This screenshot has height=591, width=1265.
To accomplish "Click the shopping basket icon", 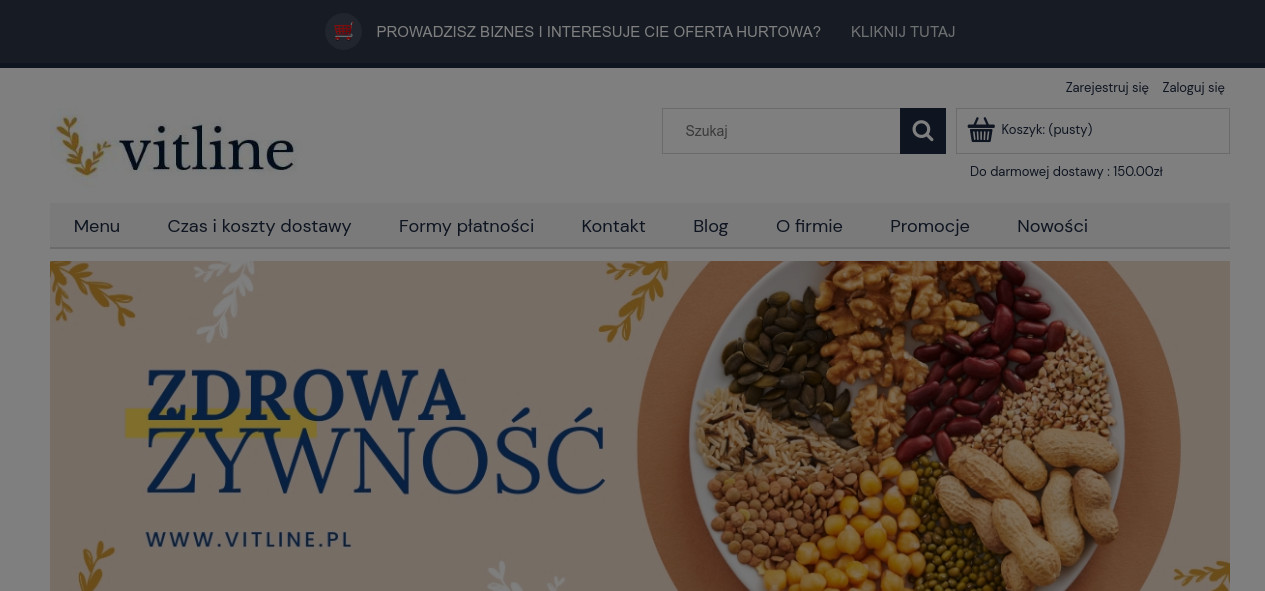I will (981, 130).
